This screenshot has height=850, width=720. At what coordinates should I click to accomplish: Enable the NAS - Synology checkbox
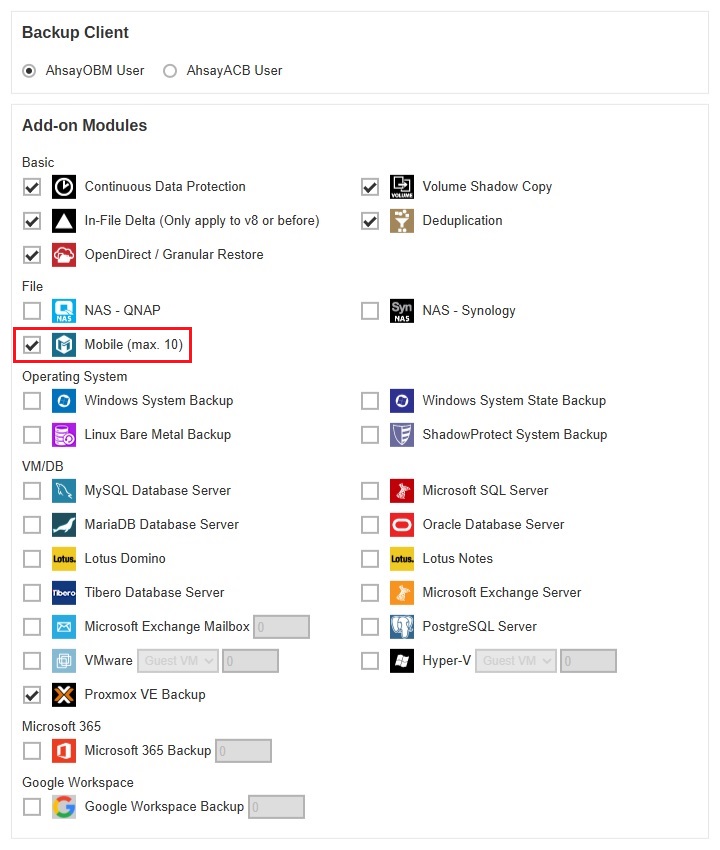pyautogui.click(x=370, y=311)
